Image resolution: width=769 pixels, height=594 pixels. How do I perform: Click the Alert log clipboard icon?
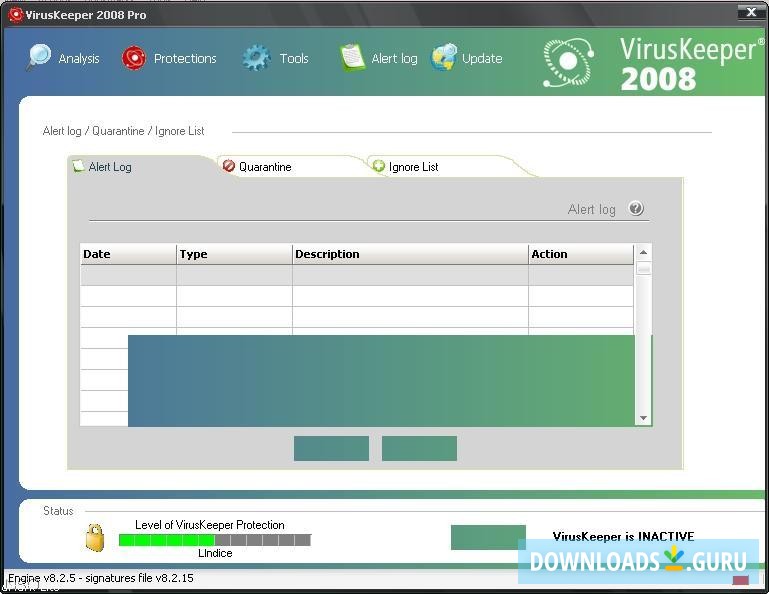click(x=352, y=58)
